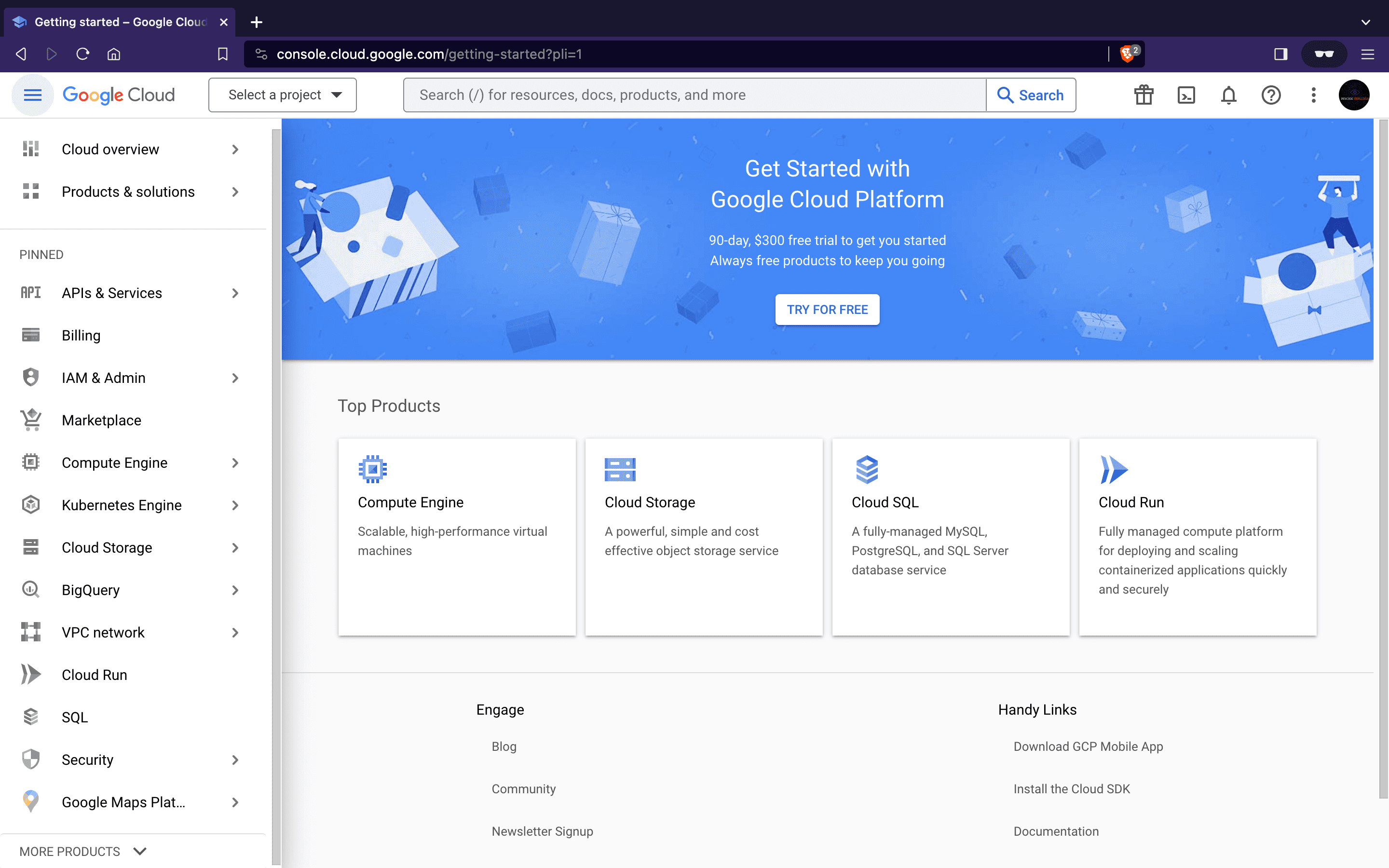Click the Marketplace cart icon
This screenshot has width=1389, height=868.
pos(30,420)
